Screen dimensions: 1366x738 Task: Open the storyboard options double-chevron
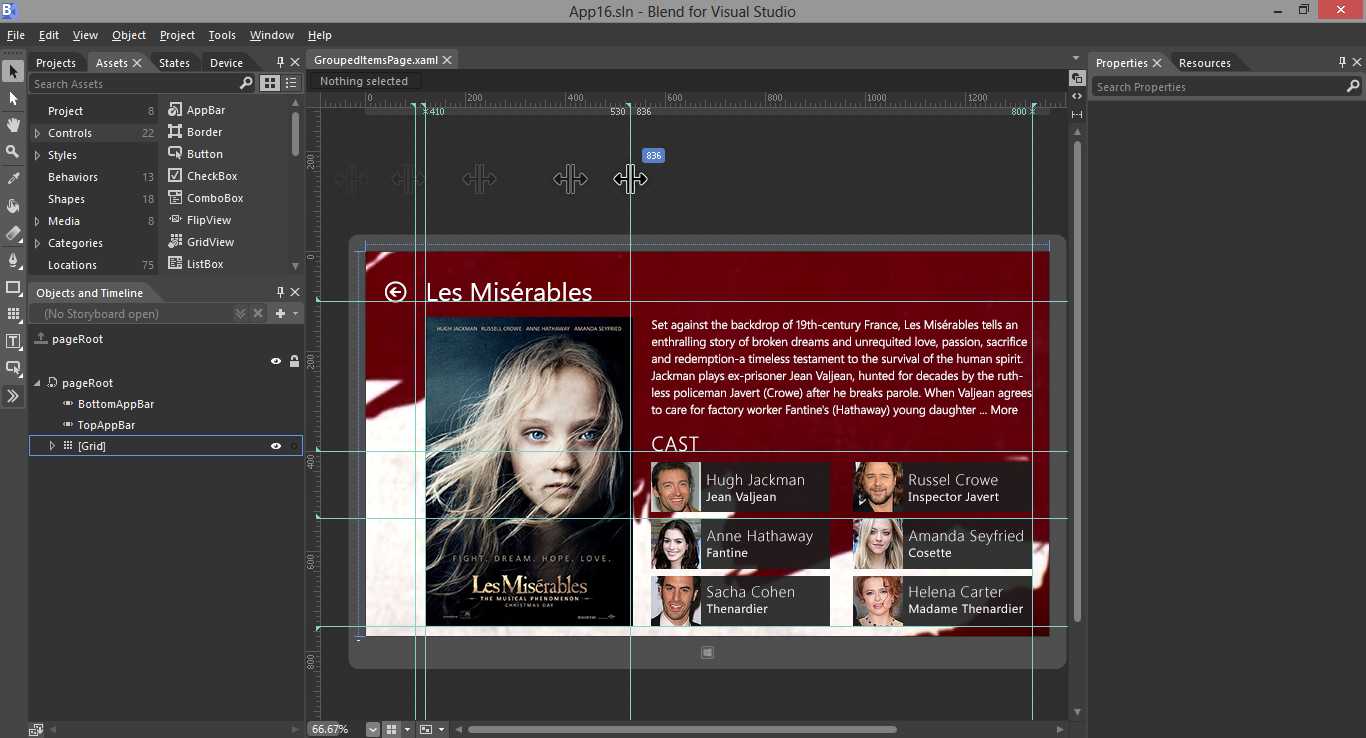(x=240, y=314)
